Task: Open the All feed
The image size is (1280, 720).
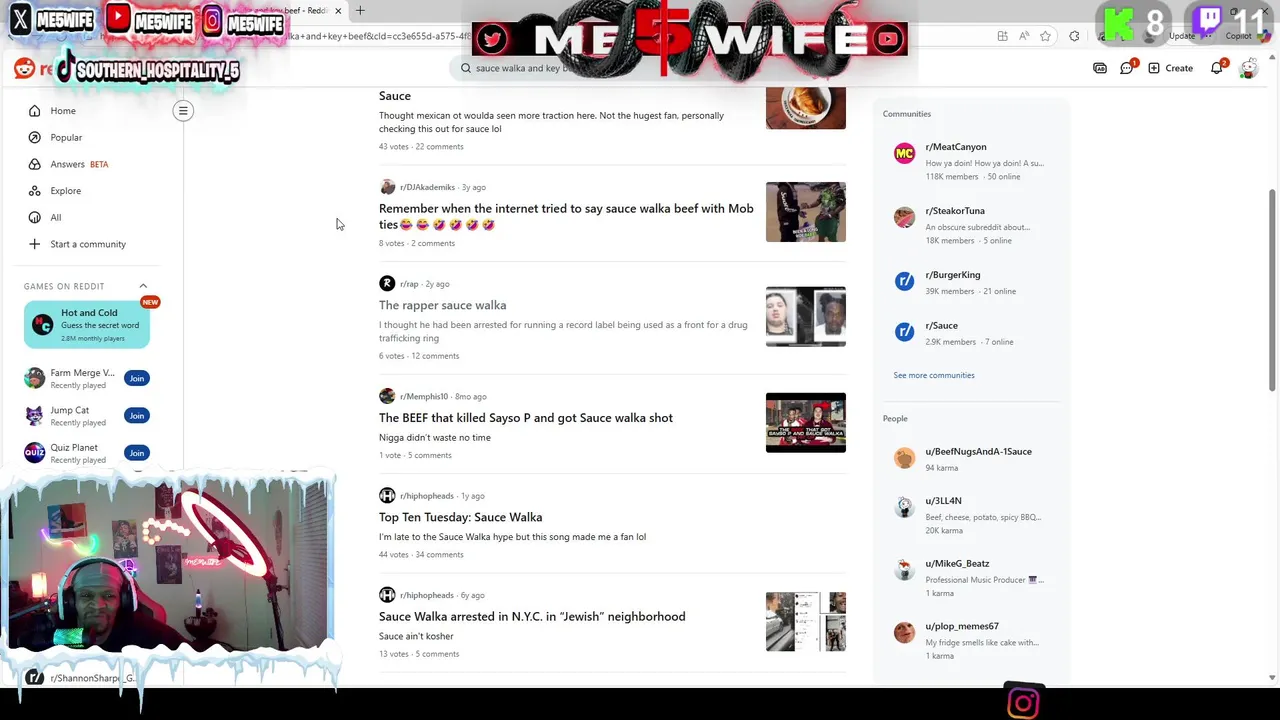Action: click(56, 217)
